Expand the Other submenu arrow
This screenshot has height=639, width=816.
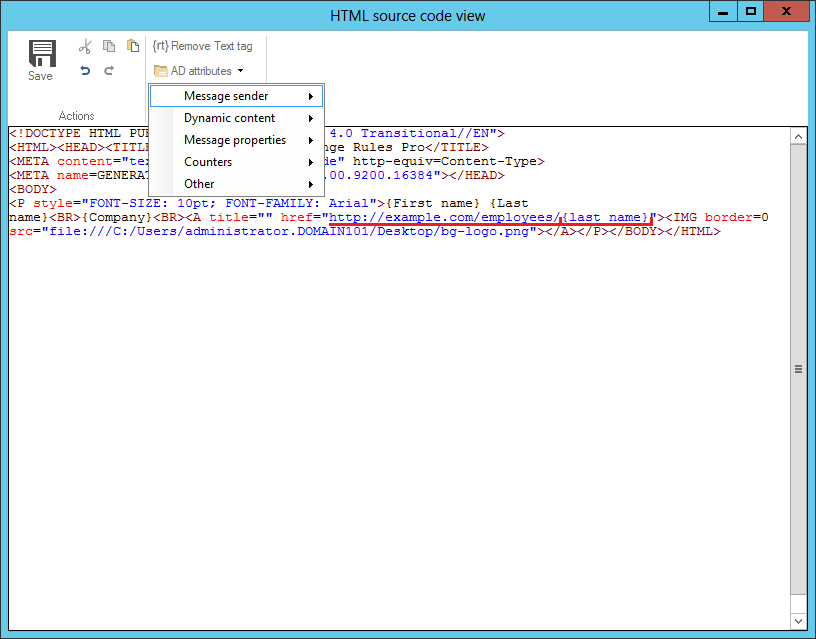(313, 183)
